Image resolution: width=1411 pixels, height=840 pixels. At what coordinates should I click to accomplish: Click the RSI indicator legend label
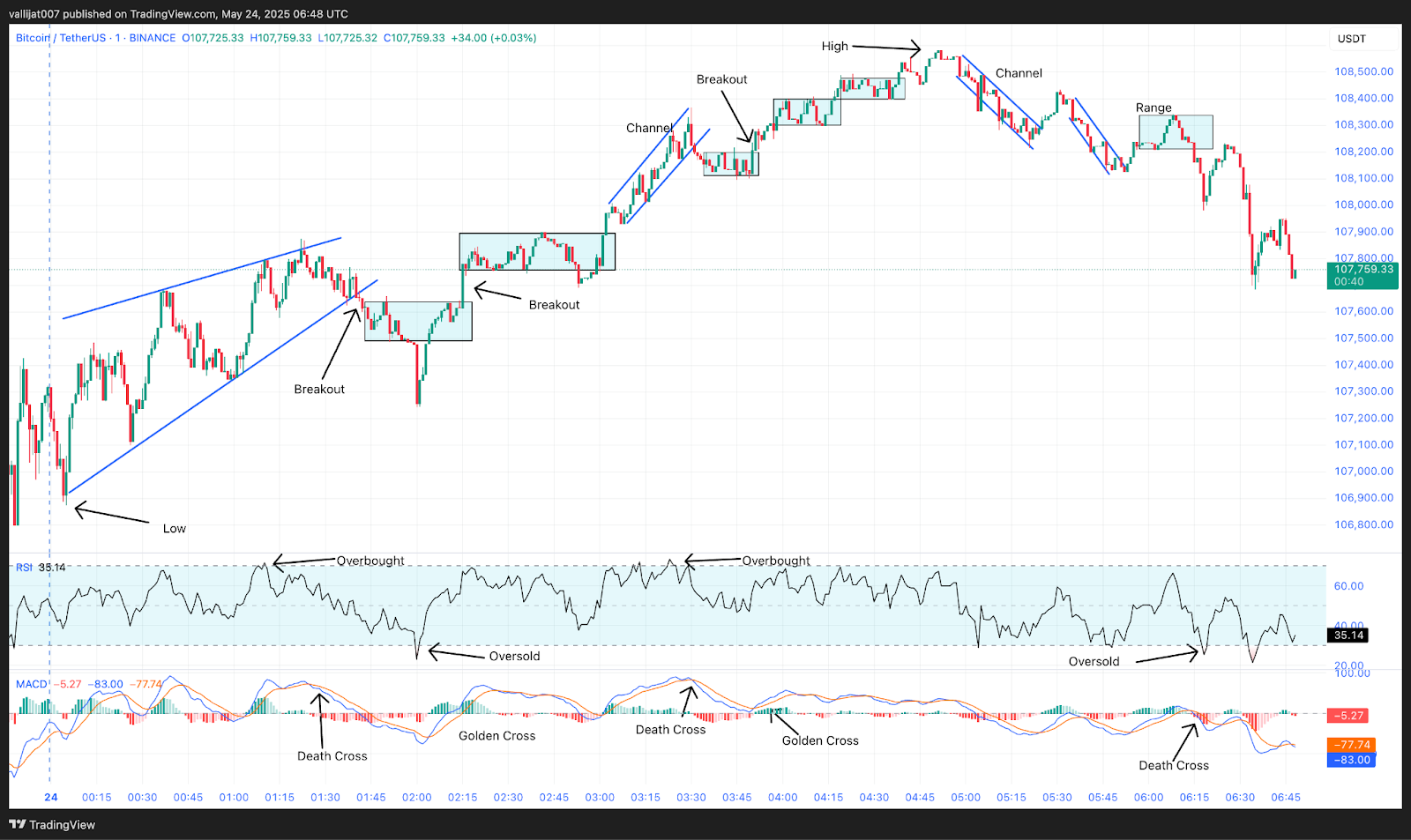click(x=24, y=568)
